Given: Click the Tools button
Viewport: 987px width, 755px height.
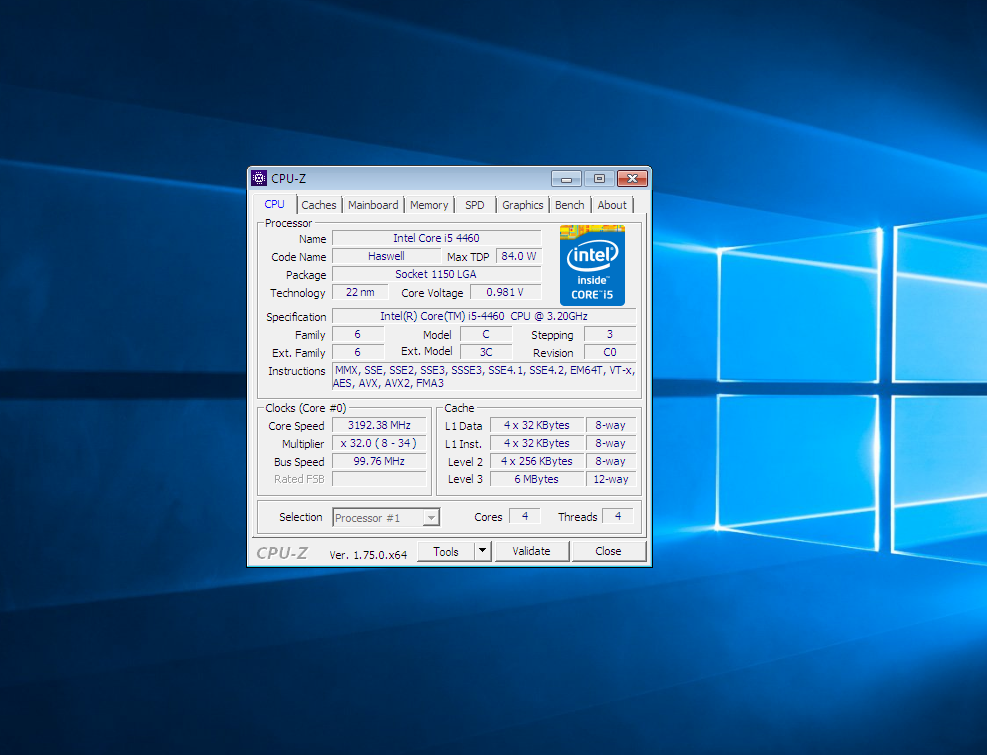Looking at the screenshot, I should (x=445, y=551).
